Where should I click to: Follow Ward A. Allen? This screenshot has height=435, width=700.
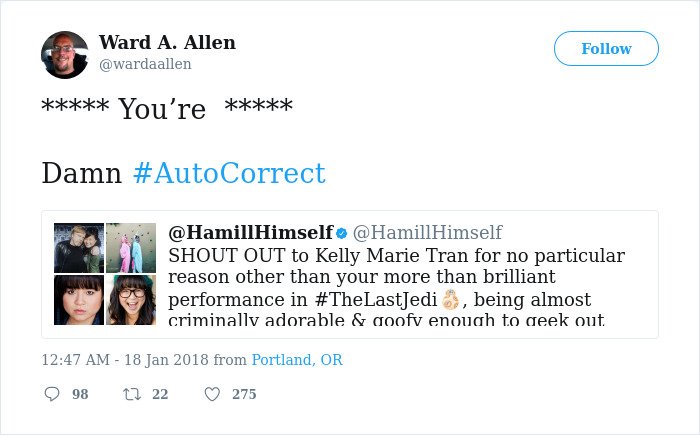click(x=606, y=48)
